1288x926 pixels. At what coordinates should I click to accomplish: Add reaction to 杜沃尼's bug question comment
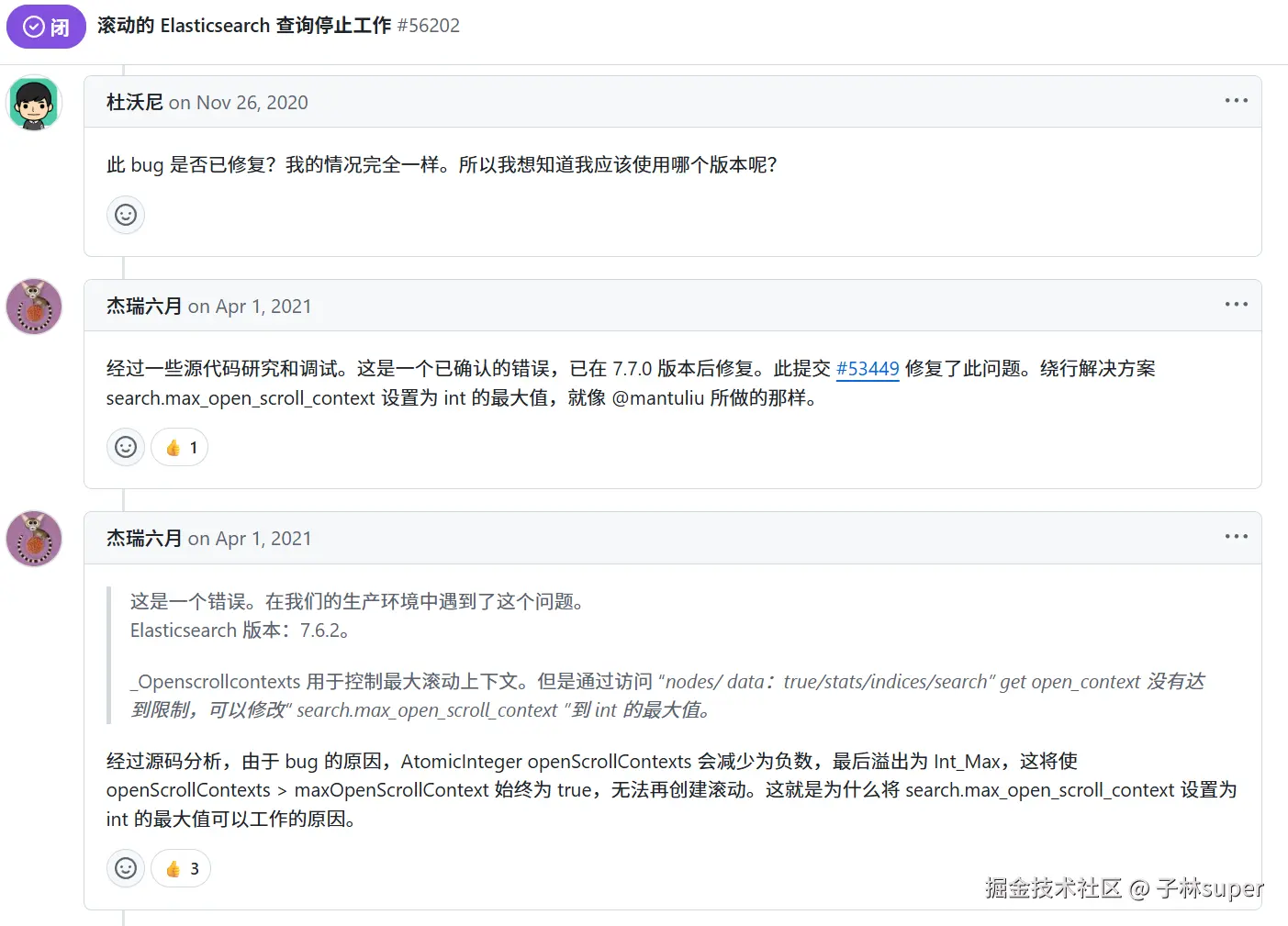click(126, 215)
